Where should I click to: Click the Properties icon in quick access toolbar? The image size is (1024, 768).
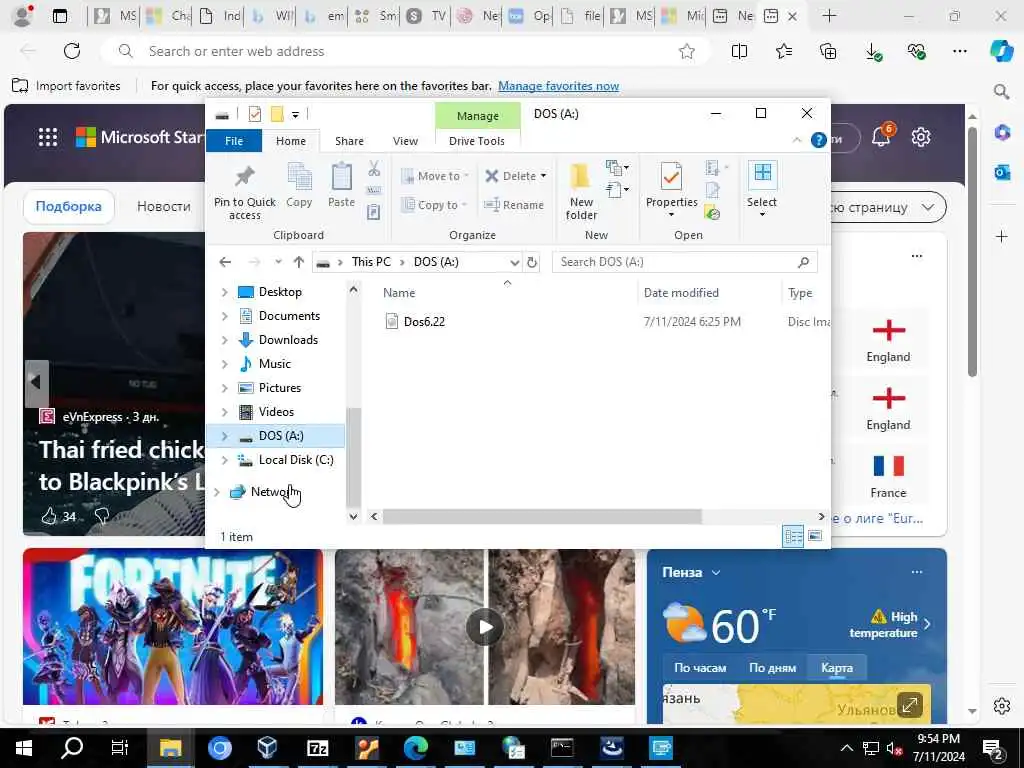[x=255, y=114]
